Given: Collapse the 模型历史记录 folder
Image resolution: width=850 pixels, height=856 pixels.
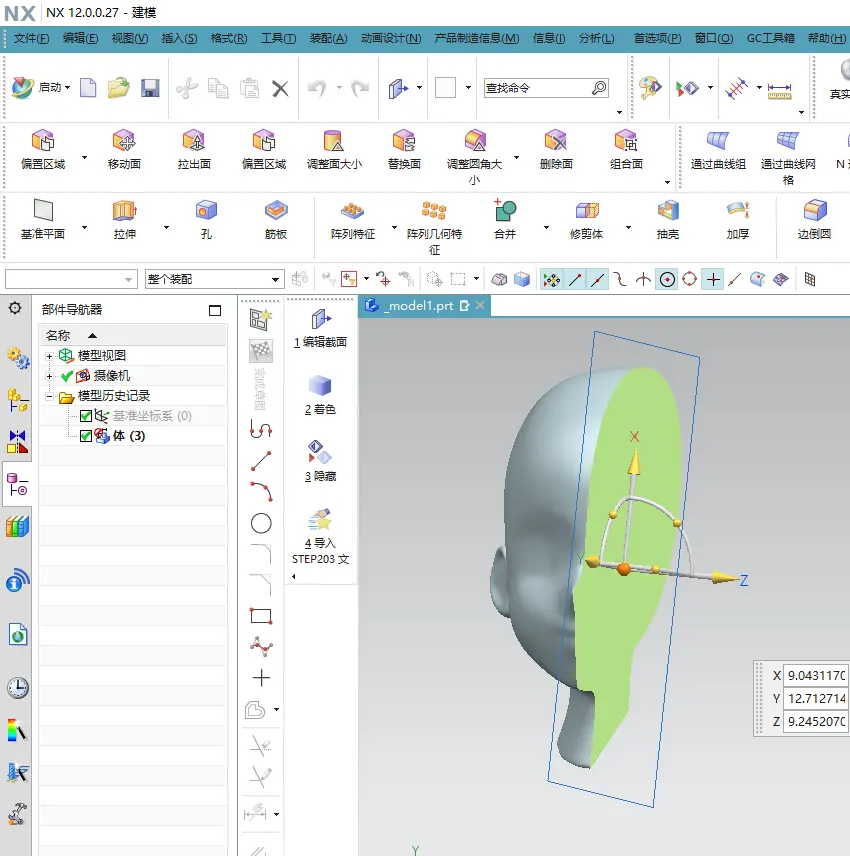Looking at the screenshot, I should [x=49, y=396].
